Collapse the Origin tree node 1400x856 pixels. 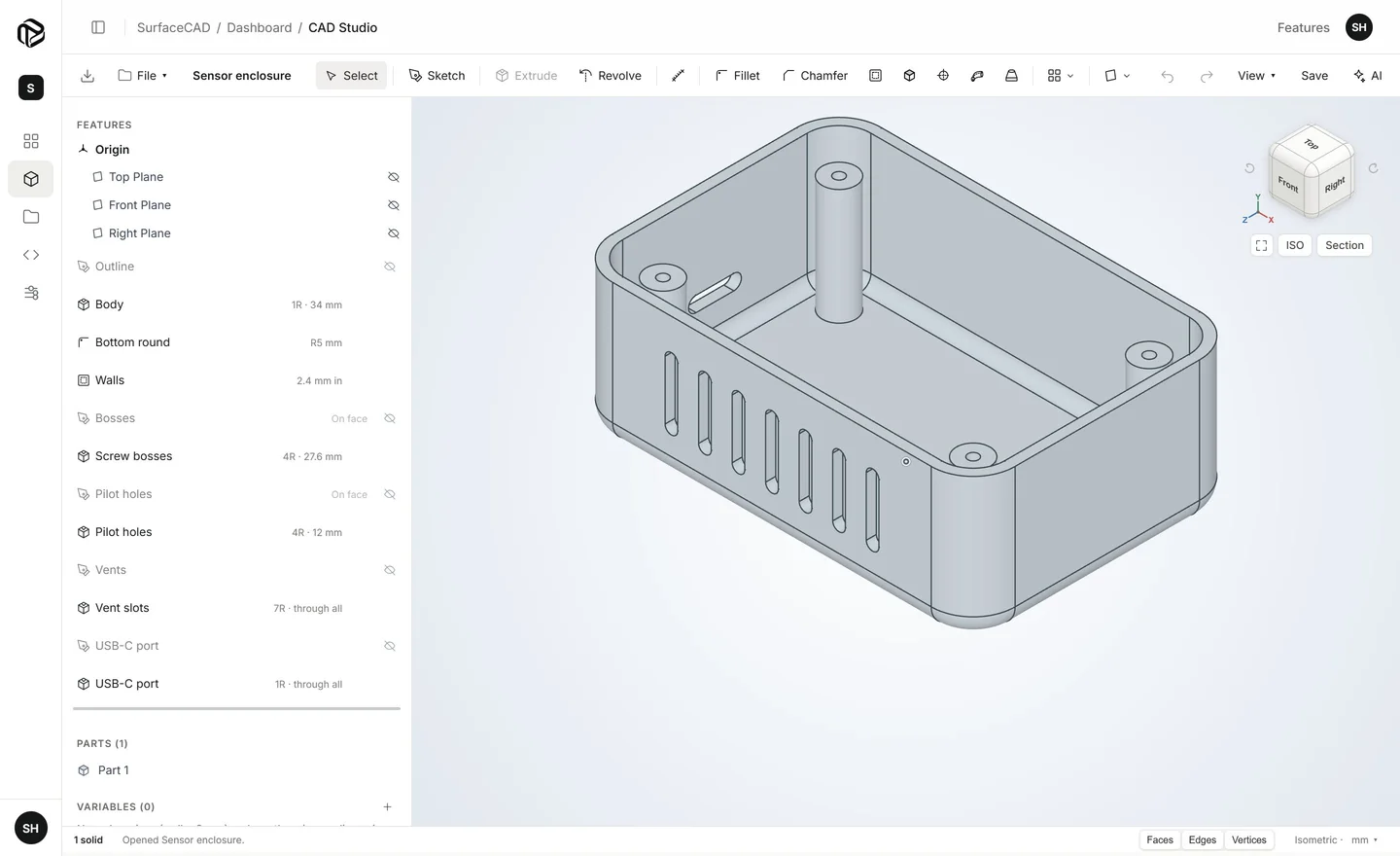pyautogui.click(x=84, y=150)
